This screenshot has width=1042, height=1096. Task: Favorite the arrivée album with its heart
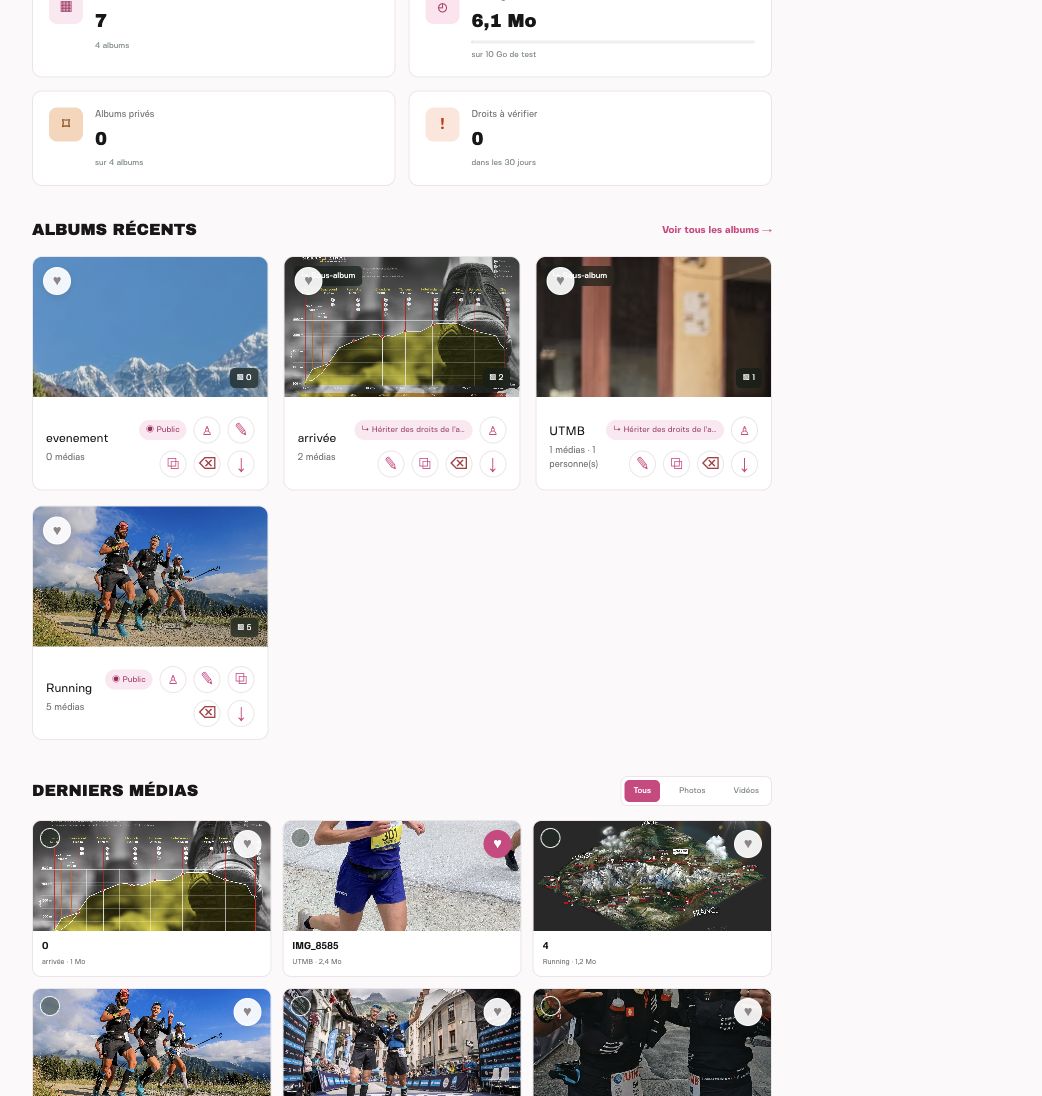click(308, 281)
